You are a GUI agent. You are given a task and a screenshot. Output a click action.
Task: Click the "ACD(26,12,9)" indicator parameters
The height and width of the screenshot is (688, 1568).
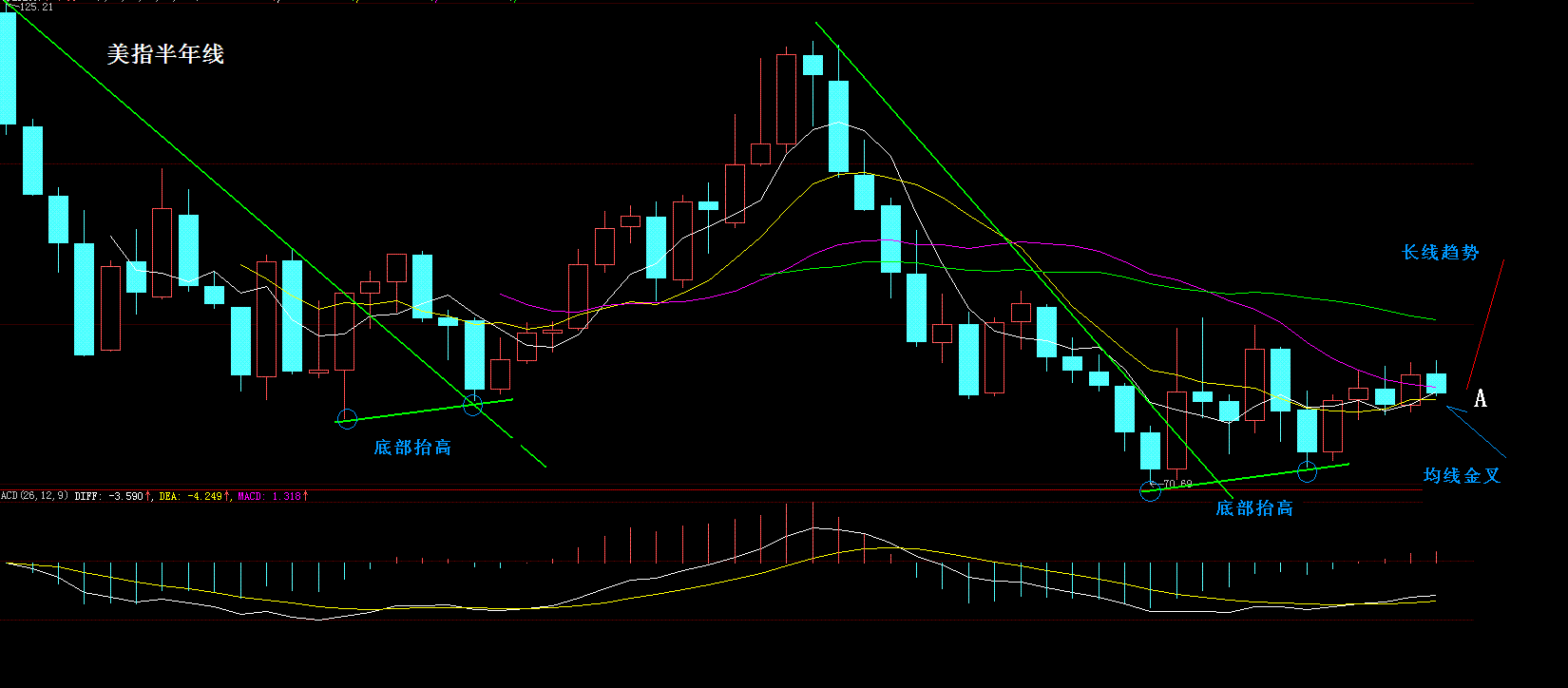[x=34, y=496]
